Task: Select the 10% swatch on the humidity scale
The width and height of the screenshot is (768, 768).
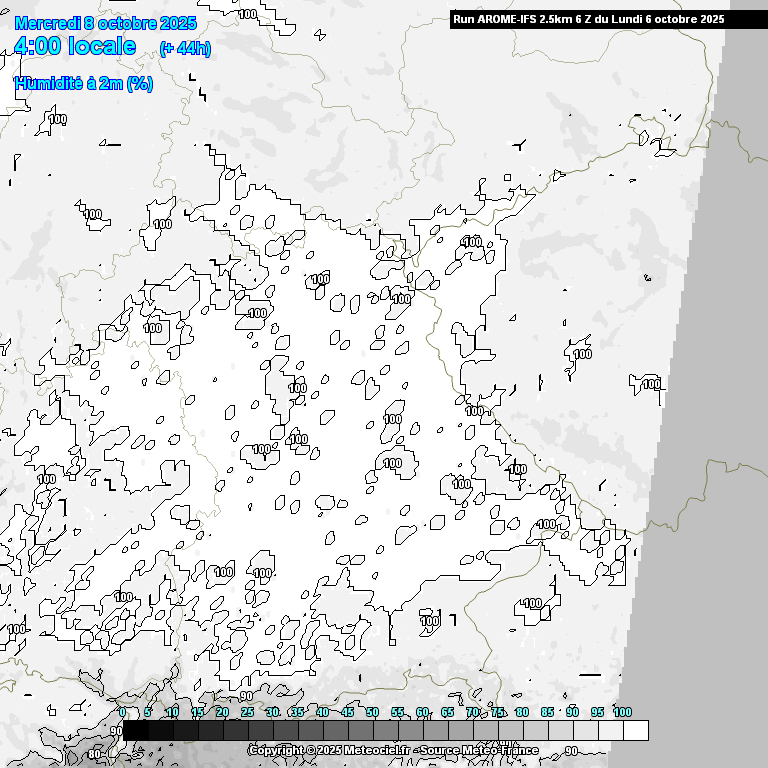Action: 185,731
